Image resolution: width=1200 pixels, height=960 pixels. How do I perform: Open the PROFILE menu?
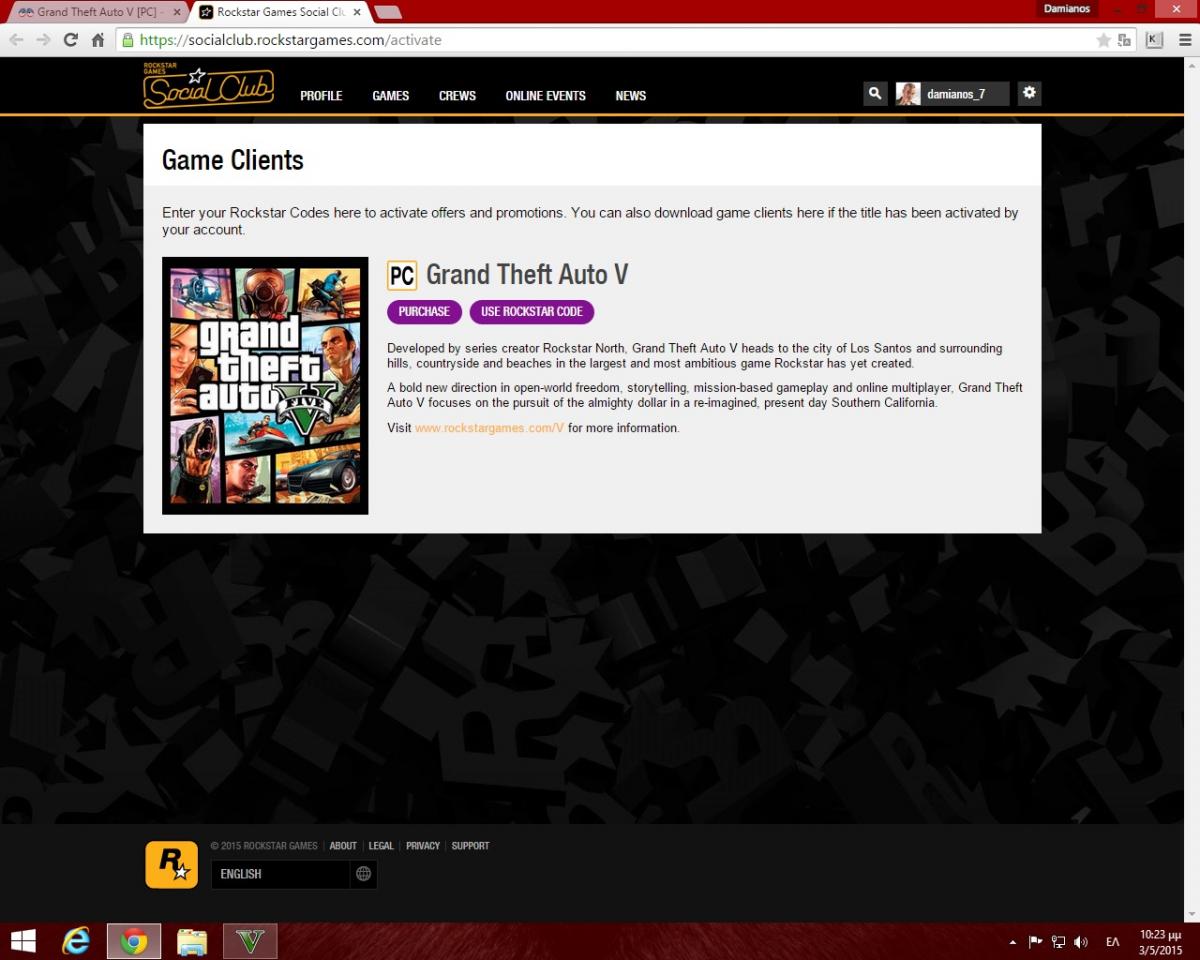(321, 96)
